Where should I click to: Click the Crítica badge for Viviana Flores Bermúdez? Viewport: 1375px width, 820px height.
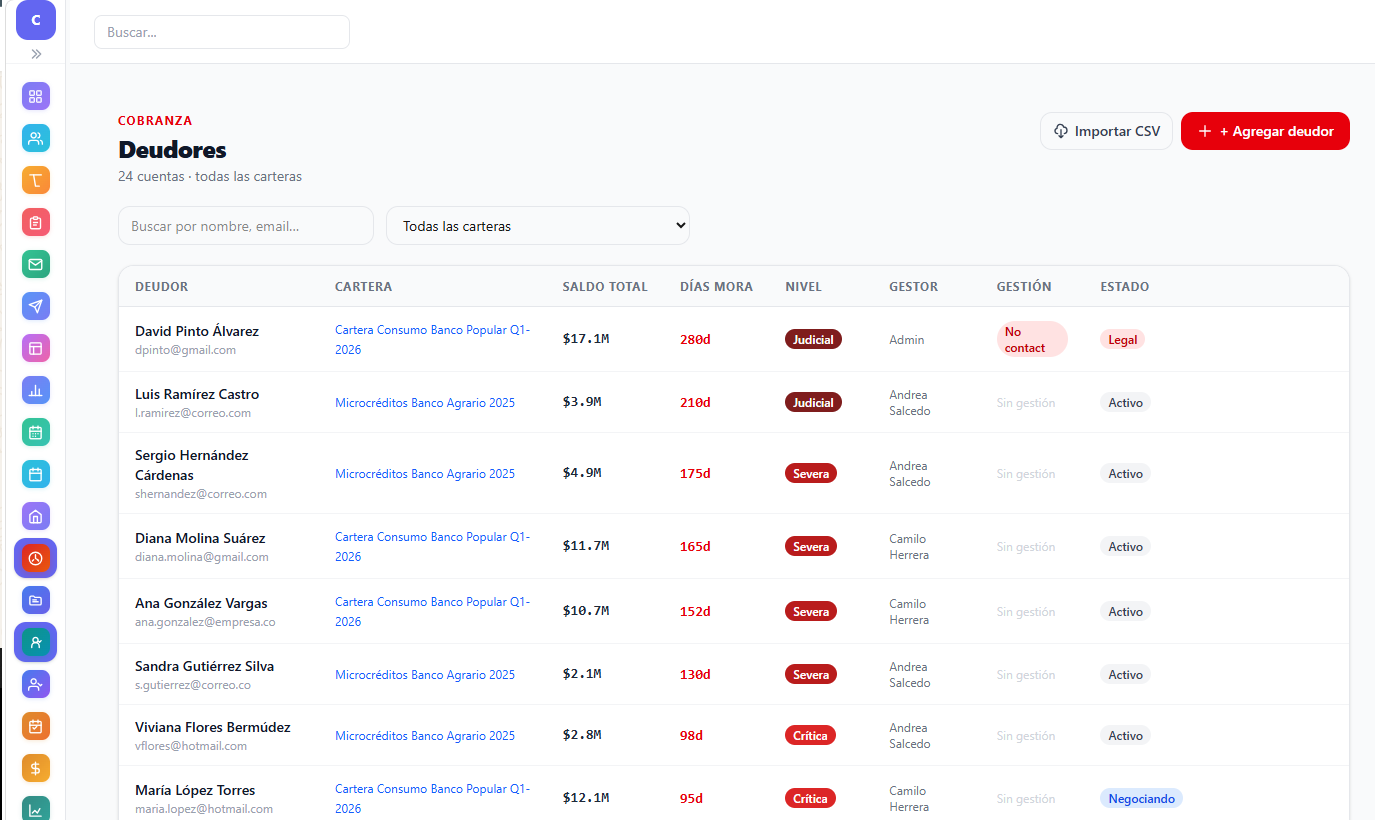[x=810, y=736]
